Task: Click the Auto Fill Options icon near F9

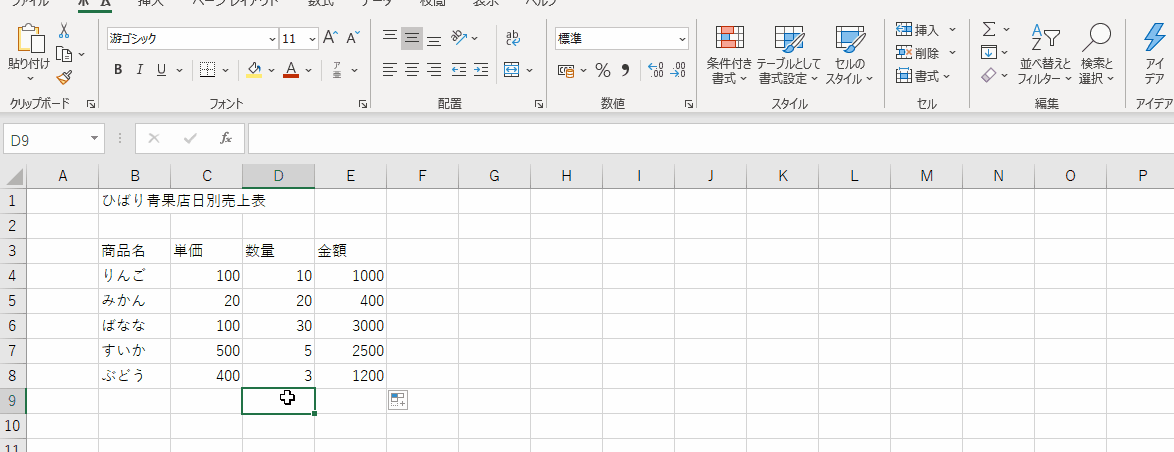Action: [x=397, y=400]
